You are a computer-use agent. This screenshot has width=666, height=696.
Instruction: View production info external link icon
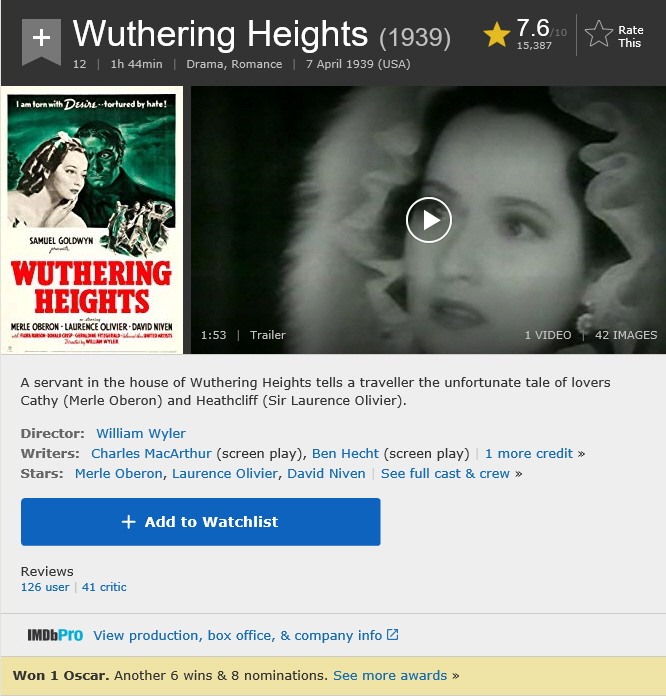[x=392, y=634]
